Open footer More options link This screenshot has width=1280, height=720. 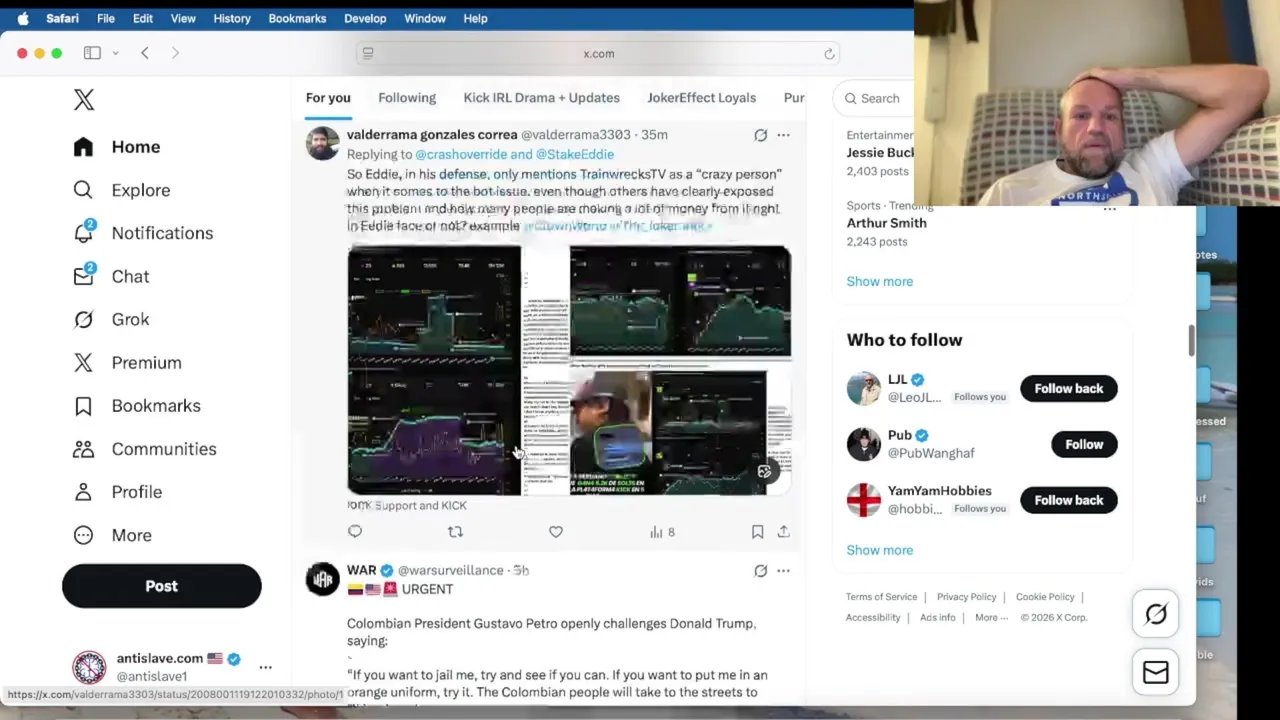(991, 617)
